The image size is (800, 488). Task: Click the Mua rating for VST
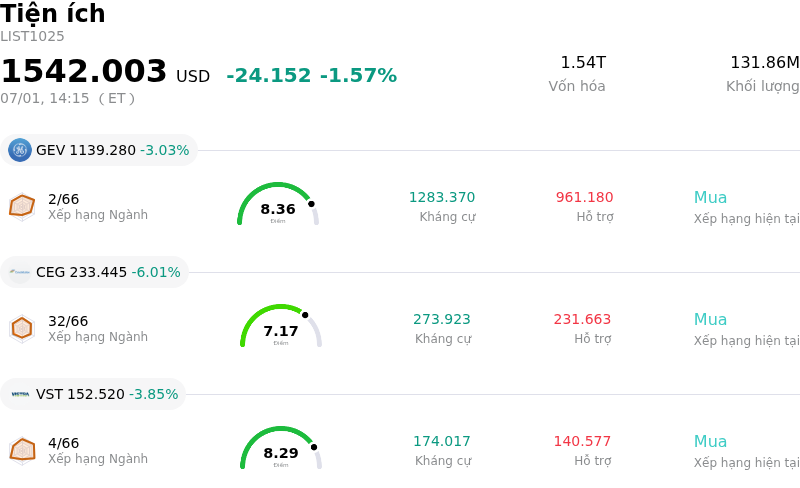point(710,442)
